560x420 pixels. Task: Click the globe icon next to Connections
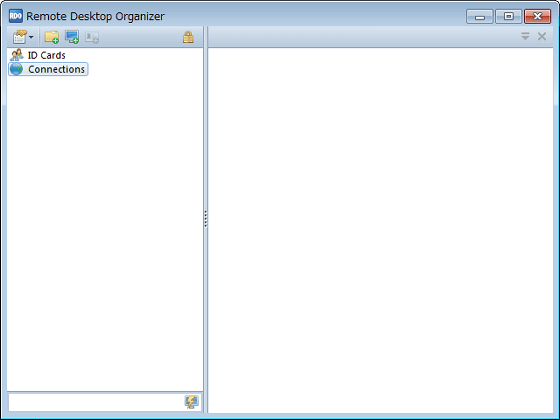point(16,69)
